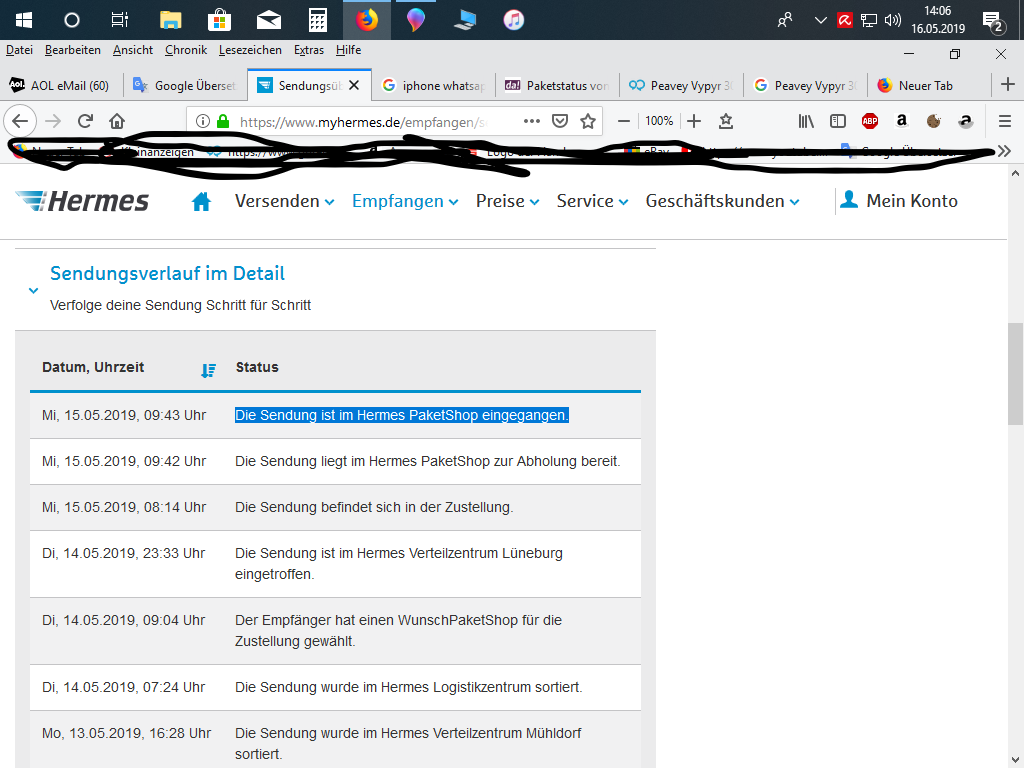The height and width of the screenshot is (768, 1024).
Task: Show more bookmarks toolbar items
Action: click(1005, 152)
